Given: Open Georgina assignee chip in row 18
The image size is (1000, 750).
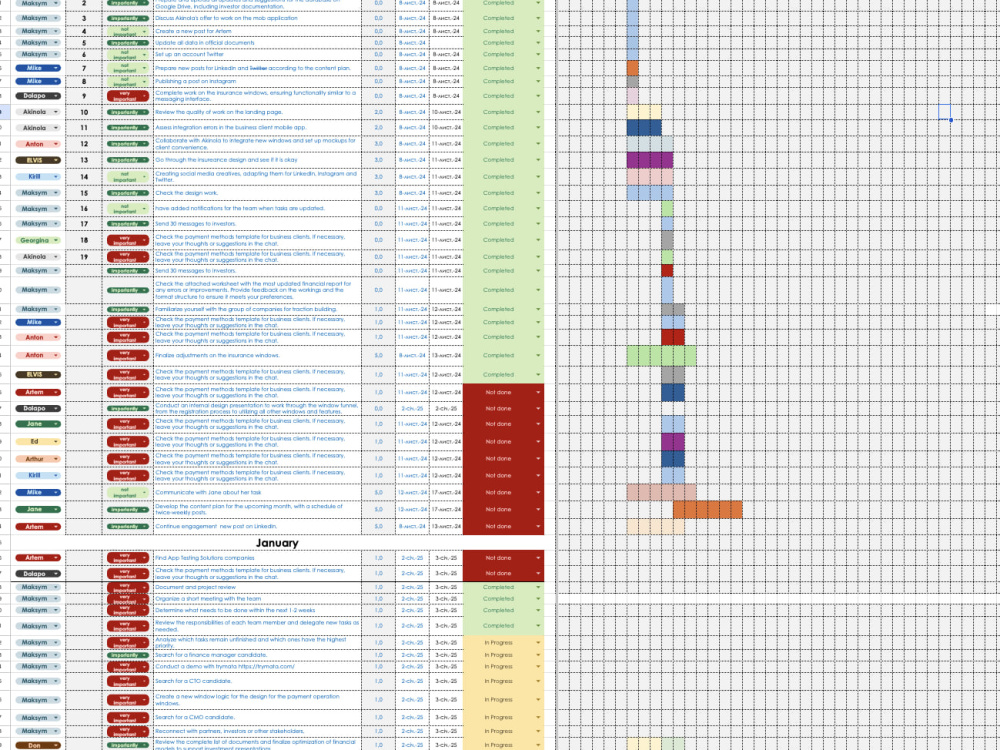Looking at the screenshot, I should point(38,240).
